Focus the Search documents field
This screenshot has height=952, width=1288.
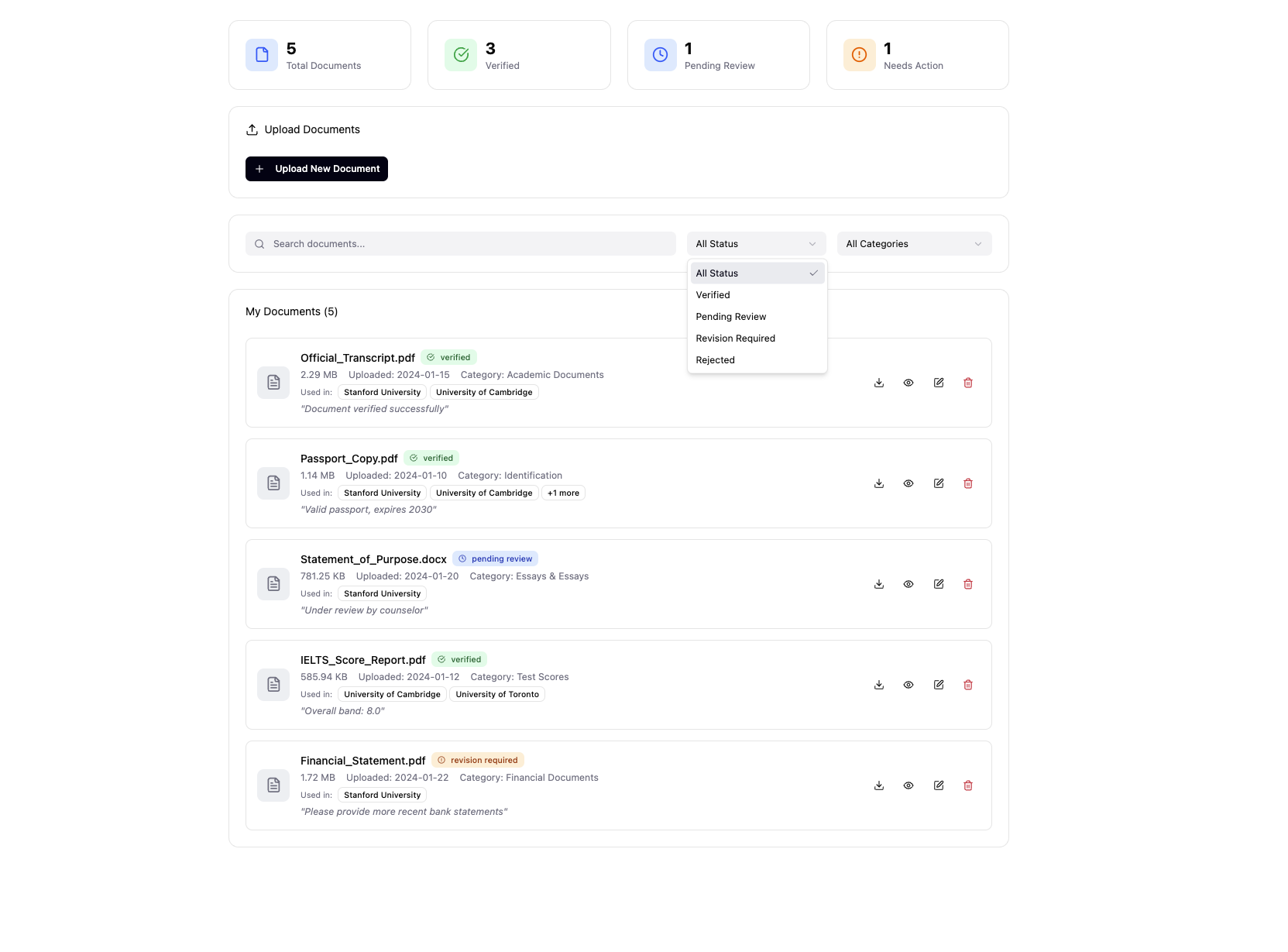click(461, 244)
